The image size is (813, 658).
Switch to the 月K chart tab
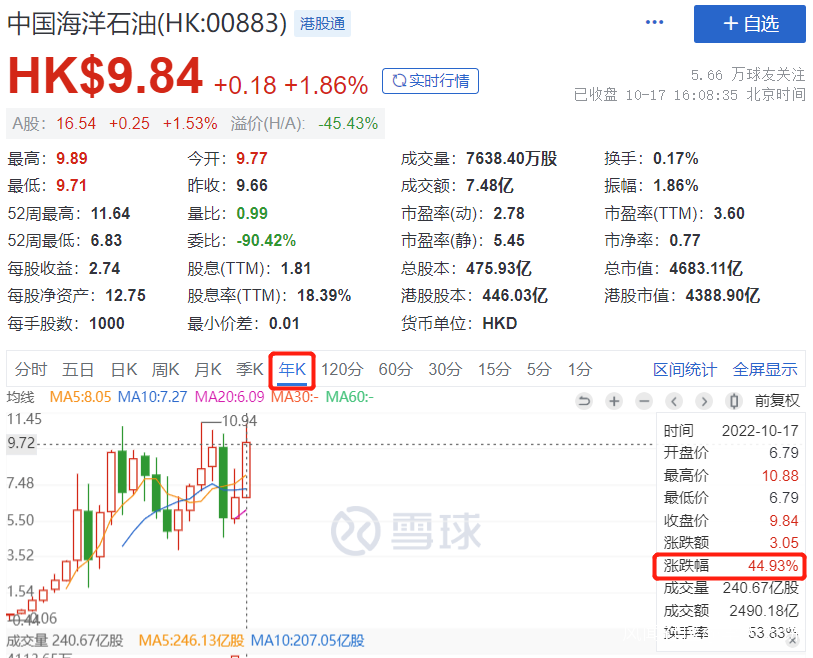(x=207, y=370)
